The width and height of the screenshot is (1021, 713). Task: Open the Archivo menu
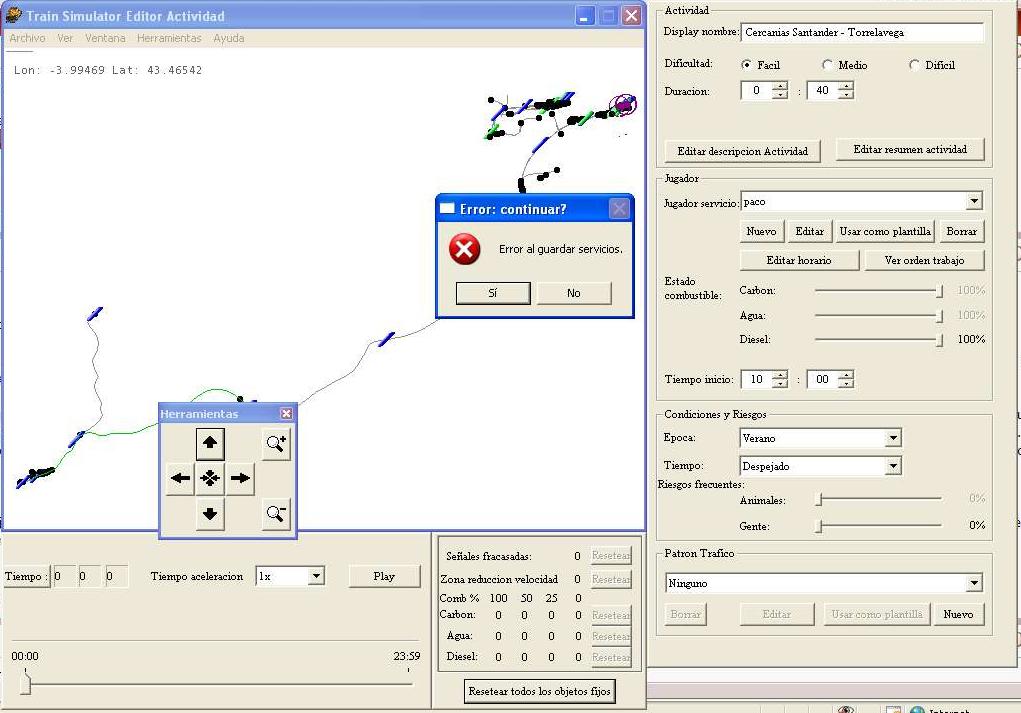click(27, 38)
